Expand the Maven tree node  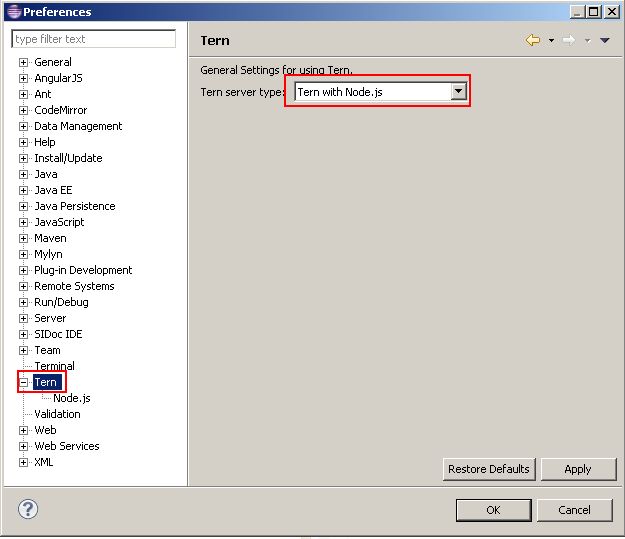24,238
